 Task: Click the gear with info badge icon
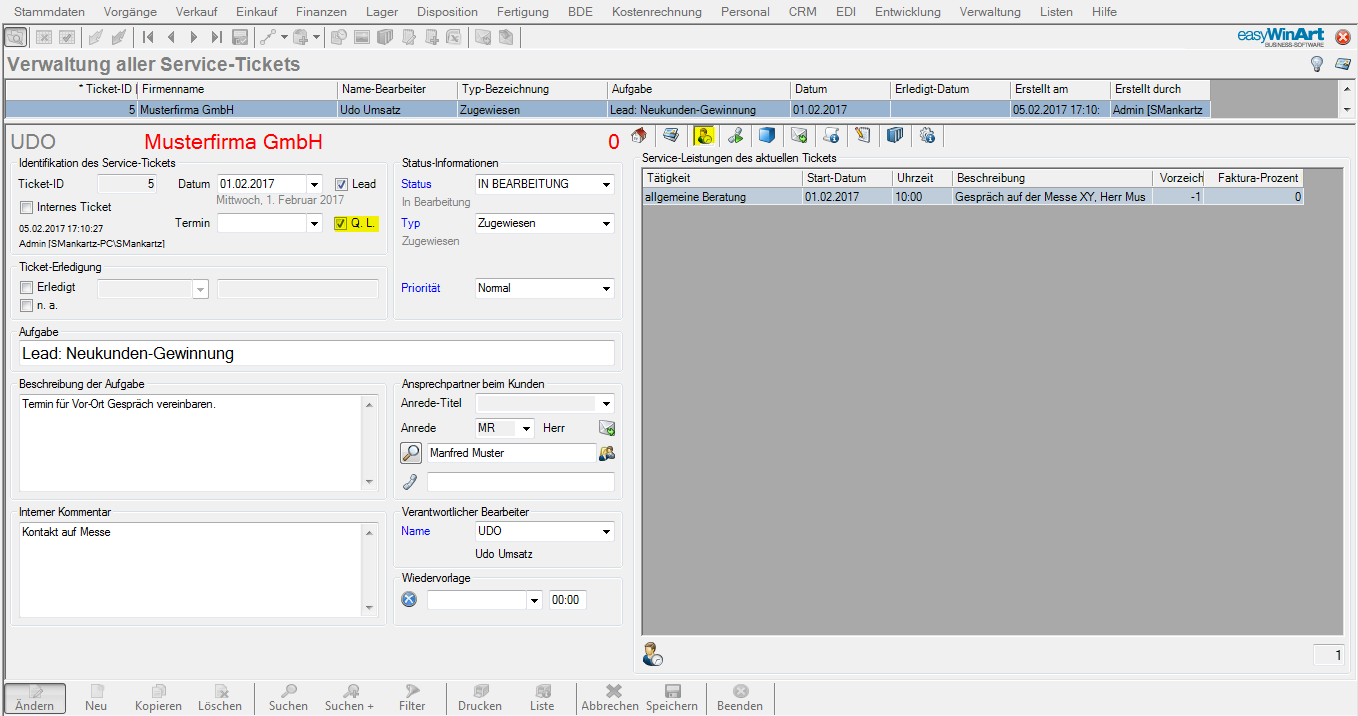coord(927,135)
